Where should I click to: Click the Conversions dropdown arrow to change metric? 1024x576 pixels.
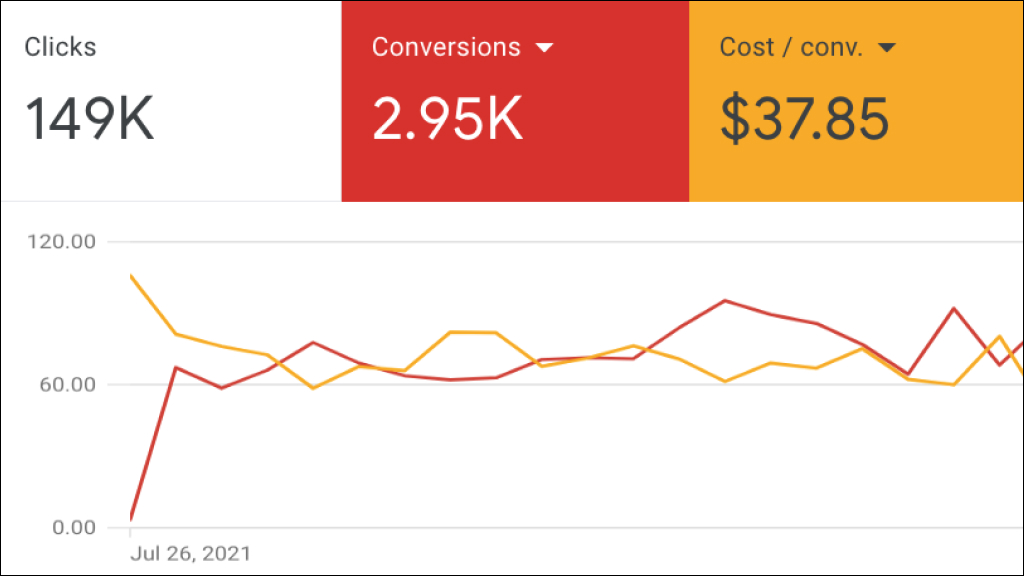546,47
